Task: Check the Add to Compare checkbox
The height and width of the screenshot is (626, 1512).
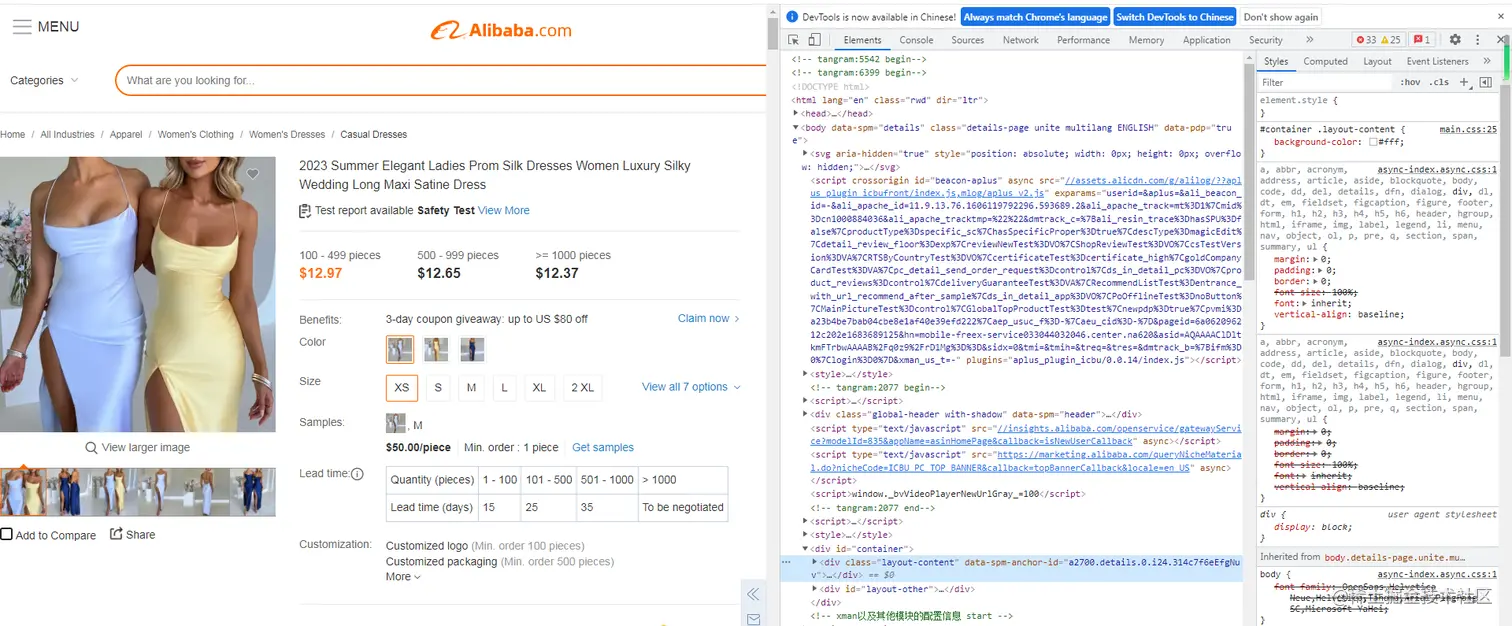Action: [x=6, y=534]
